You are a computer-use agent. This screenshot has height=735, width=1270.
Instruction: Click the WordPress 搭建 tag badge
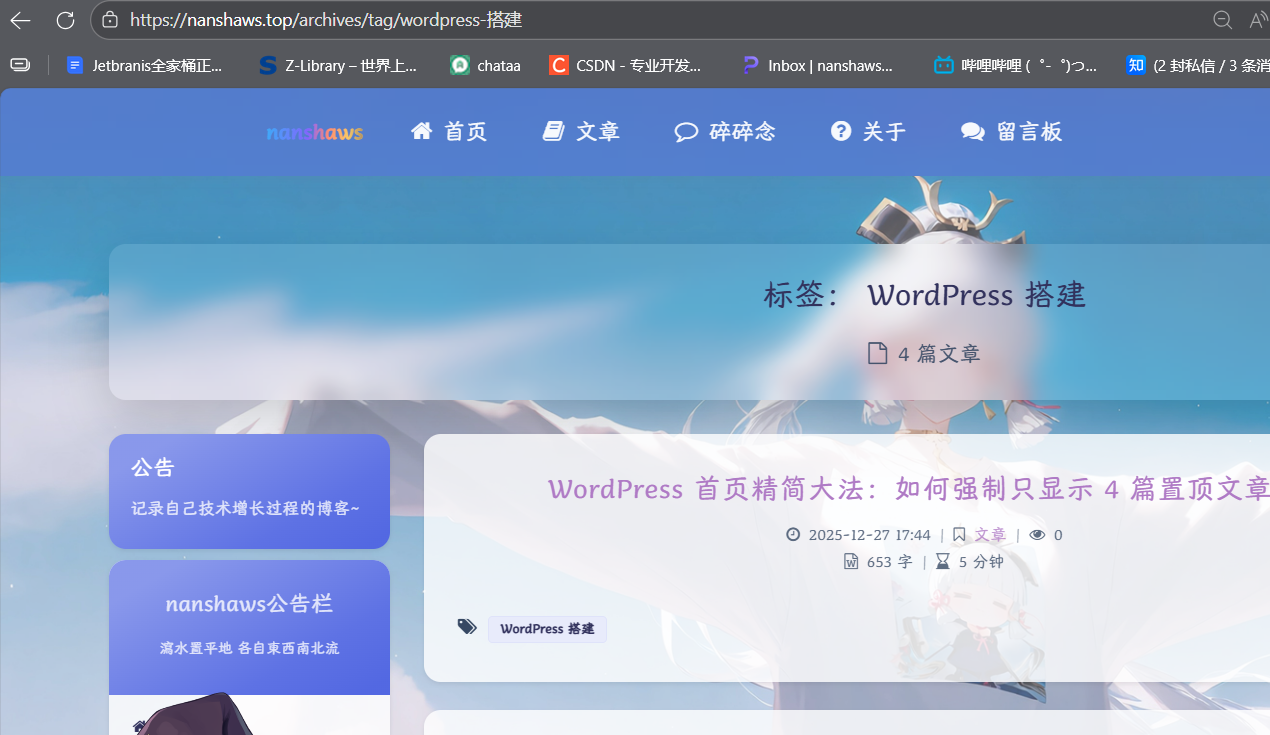[x=547, y=629]
